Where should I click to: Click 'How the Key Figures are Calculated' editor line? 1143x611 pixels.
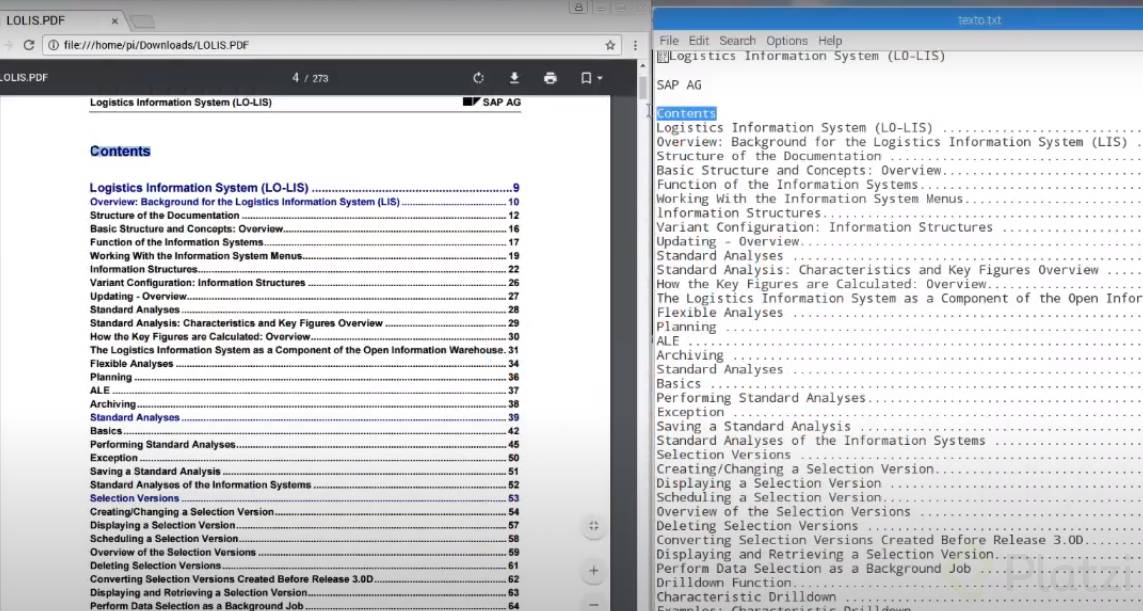point(899,284)
